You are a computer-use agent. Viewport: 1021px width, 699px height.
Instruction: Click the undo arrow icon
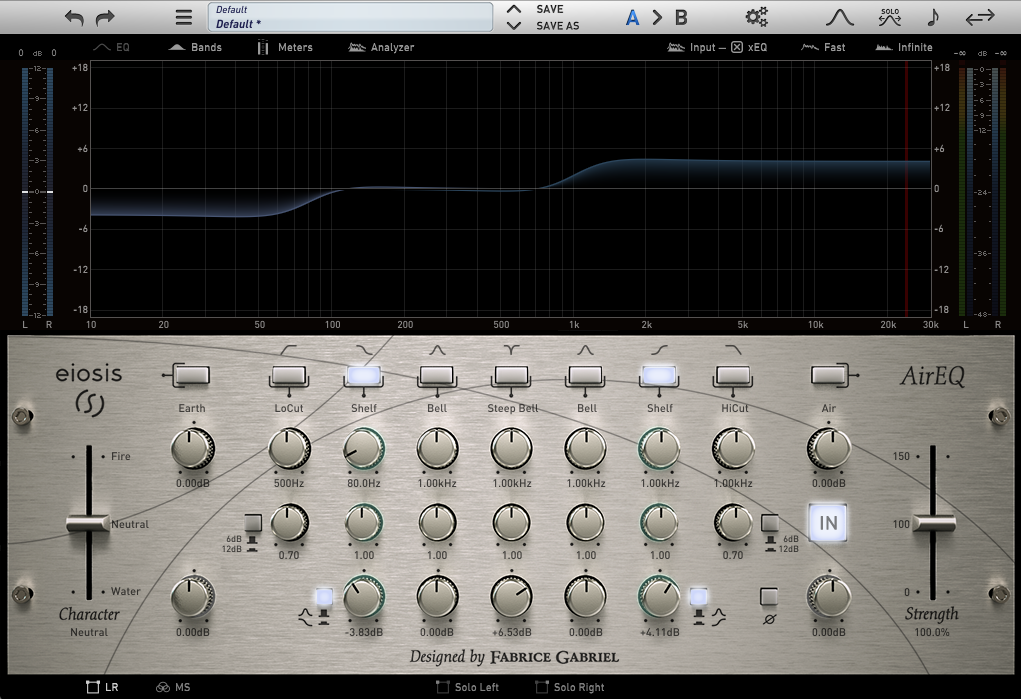75,17
